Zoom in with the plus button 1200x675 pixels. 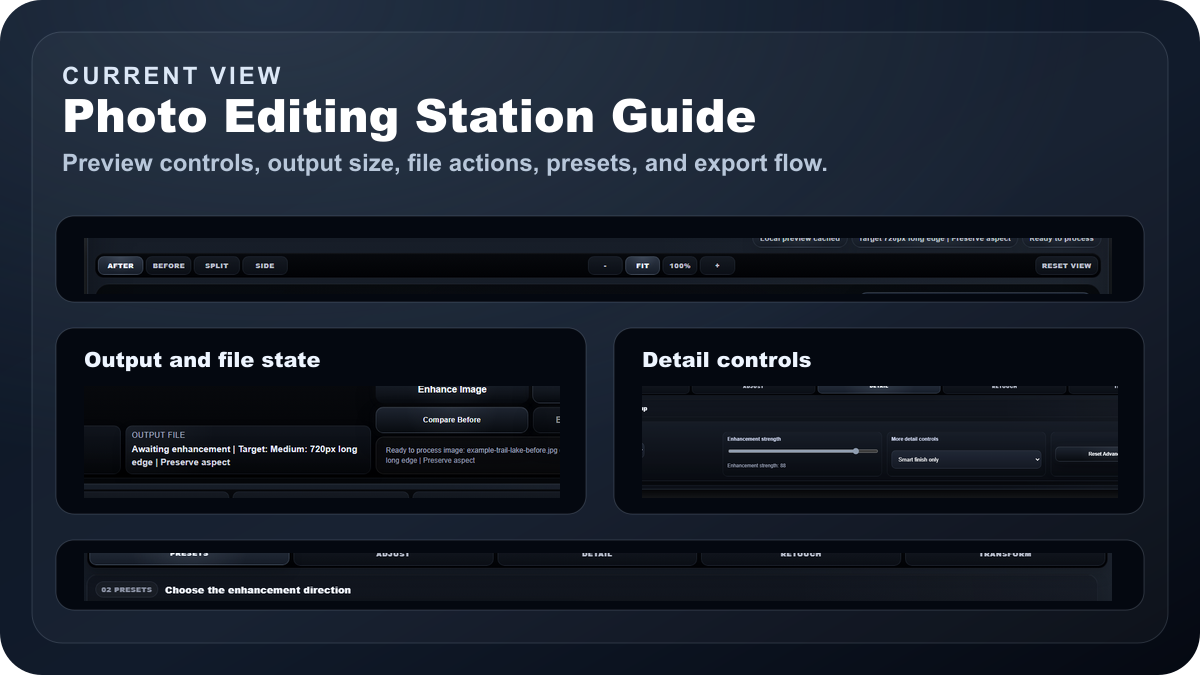pos(717,266)
